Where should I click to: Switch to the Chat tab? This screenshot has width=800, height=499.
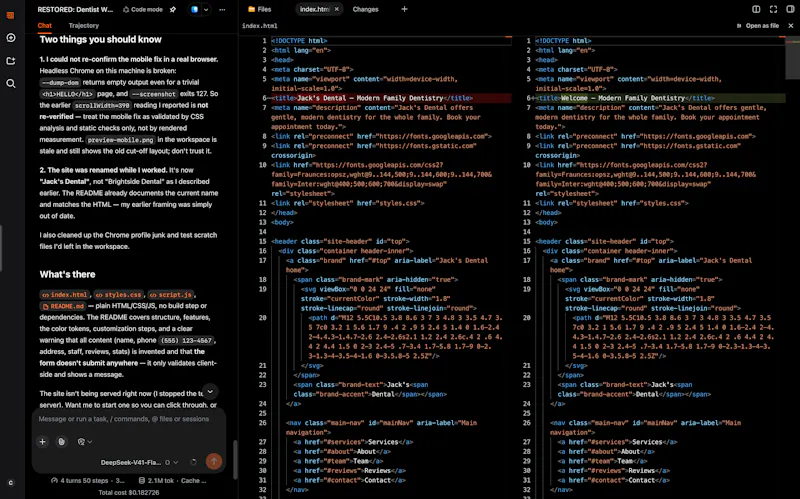click(x=44, y=26)
